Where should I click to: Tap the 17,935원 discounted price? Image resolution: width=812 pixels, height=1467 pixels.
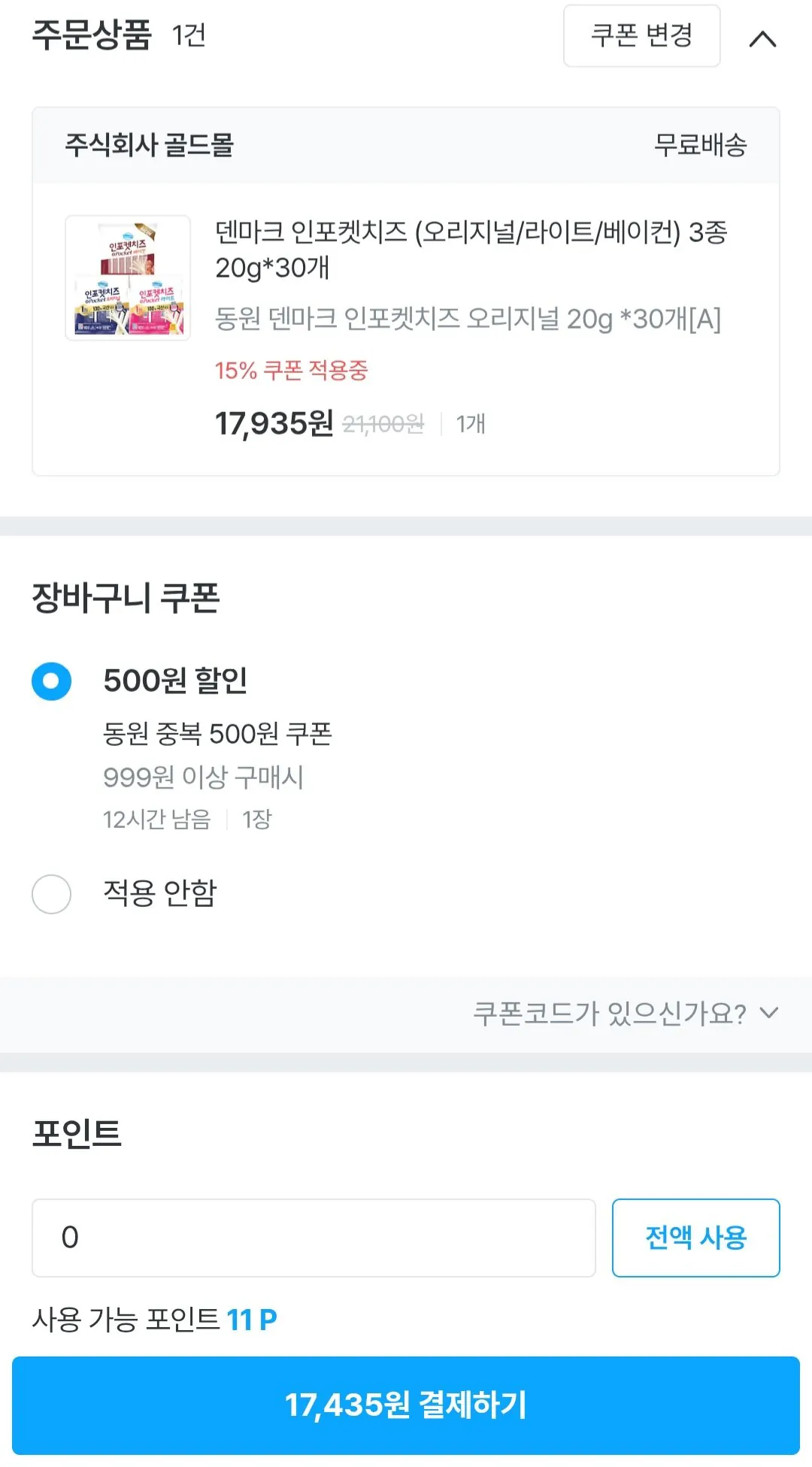274,423
